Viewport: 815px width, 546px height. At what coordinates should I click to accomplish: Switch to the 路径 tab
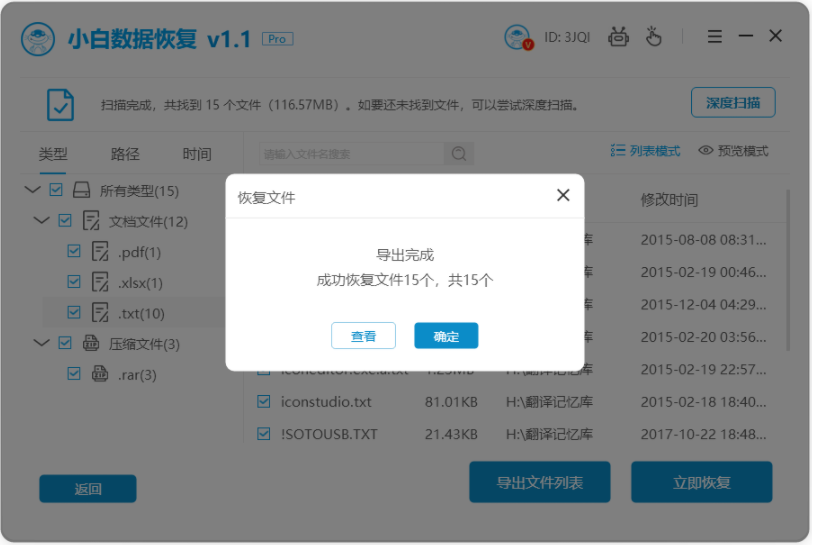(125, 154)
